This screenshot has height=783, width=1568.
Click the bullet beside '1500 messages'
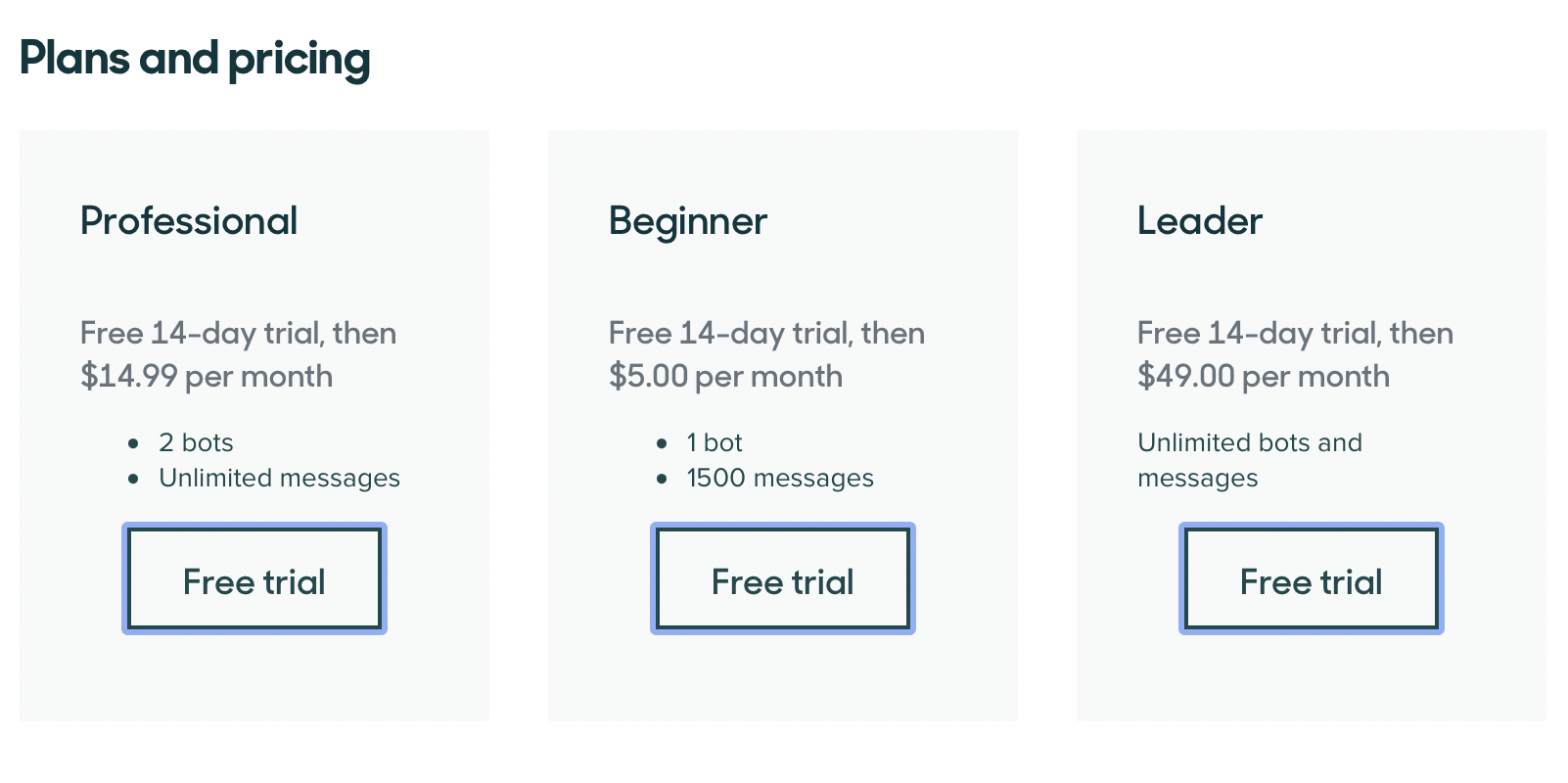pyautogui.click(x=662, y=479)
